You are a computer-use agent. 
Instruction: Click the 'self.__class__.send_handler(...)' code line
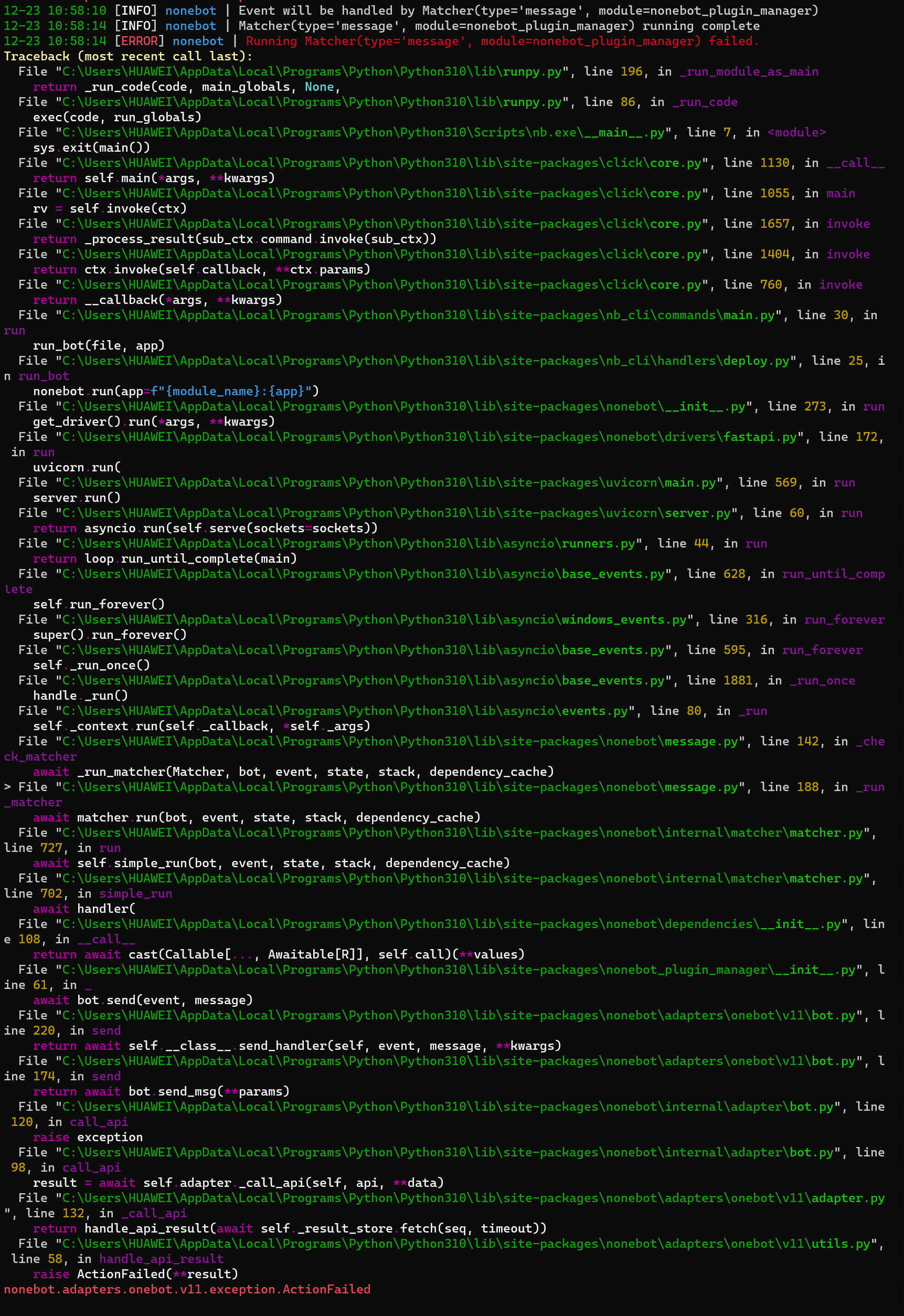[x=297, y=1046]
